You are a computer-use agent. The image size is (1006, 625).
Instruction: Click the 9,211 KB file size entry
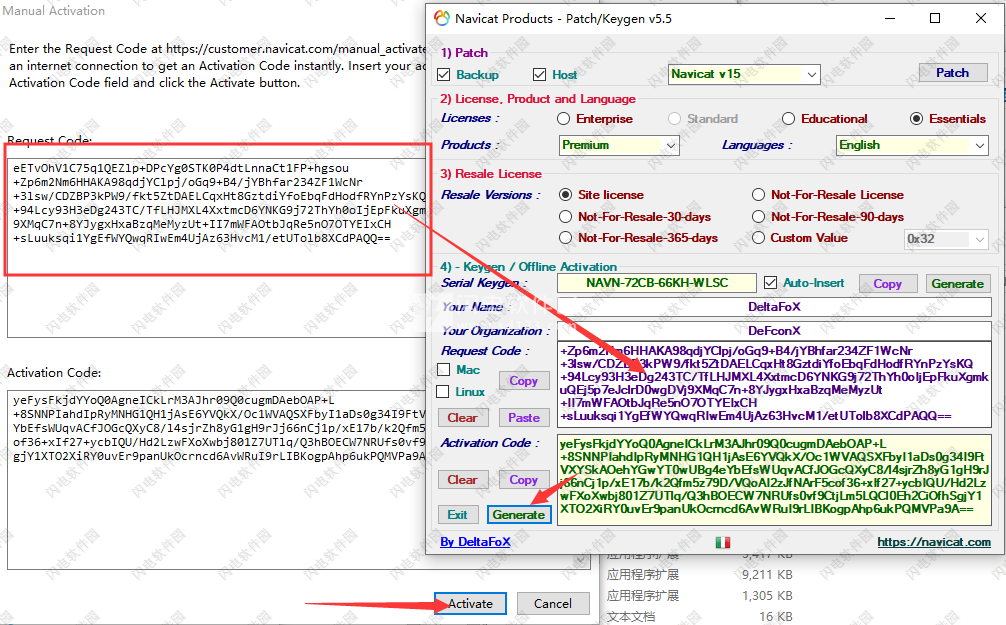[x=767, y=574]
